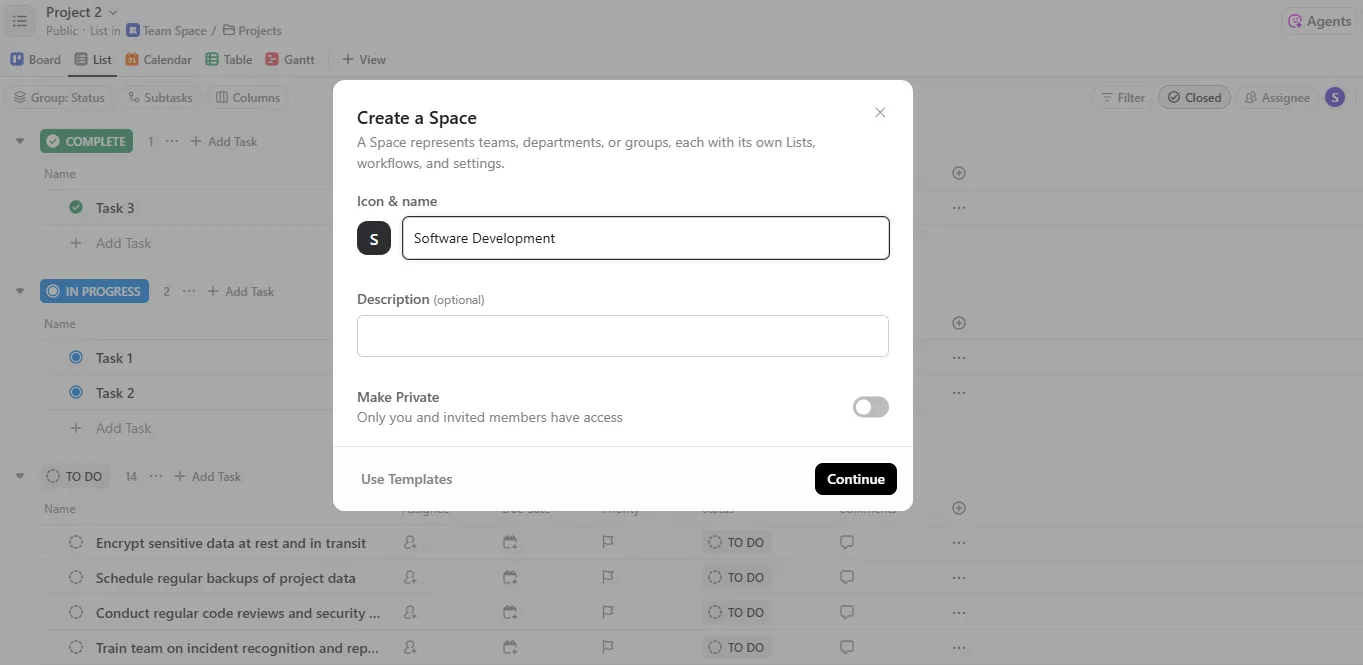Collapse the IN PROGRESS group
Image resolution: width=1363 pixels, height=665 pixels.
pyautogui.click(x=20, y=291)
